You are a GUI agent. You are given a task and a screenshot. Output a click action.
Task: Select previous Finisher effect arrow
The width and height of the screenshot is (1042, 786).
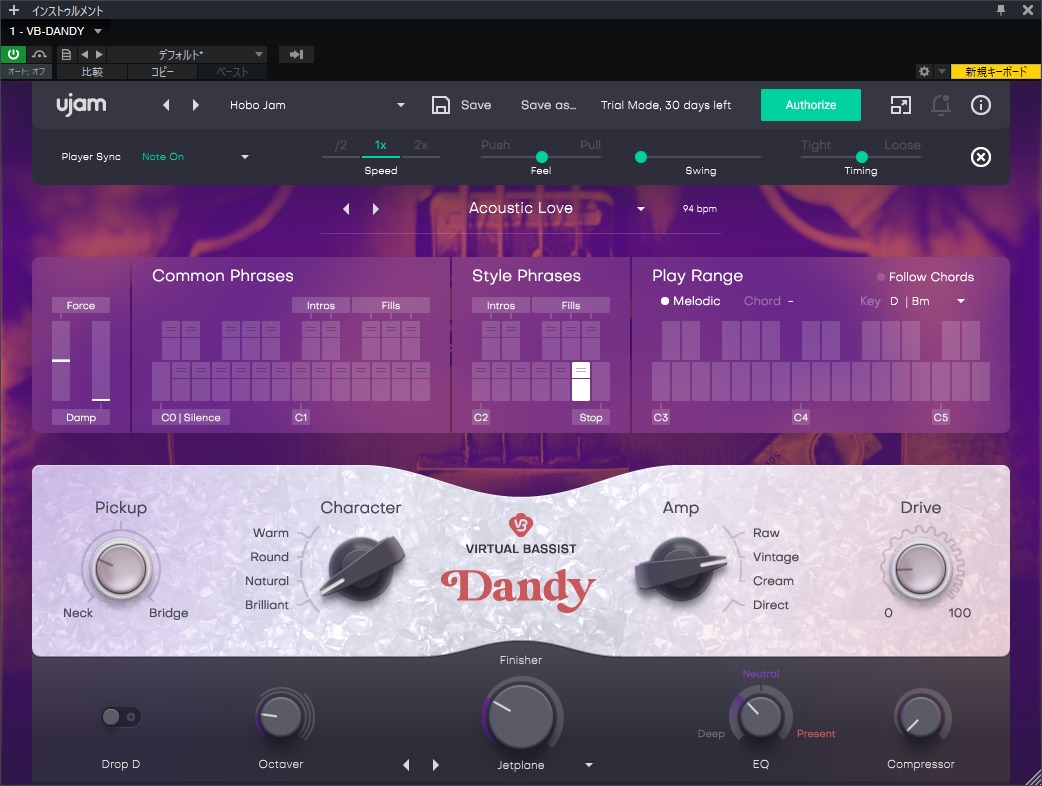(x=406, y=765)
